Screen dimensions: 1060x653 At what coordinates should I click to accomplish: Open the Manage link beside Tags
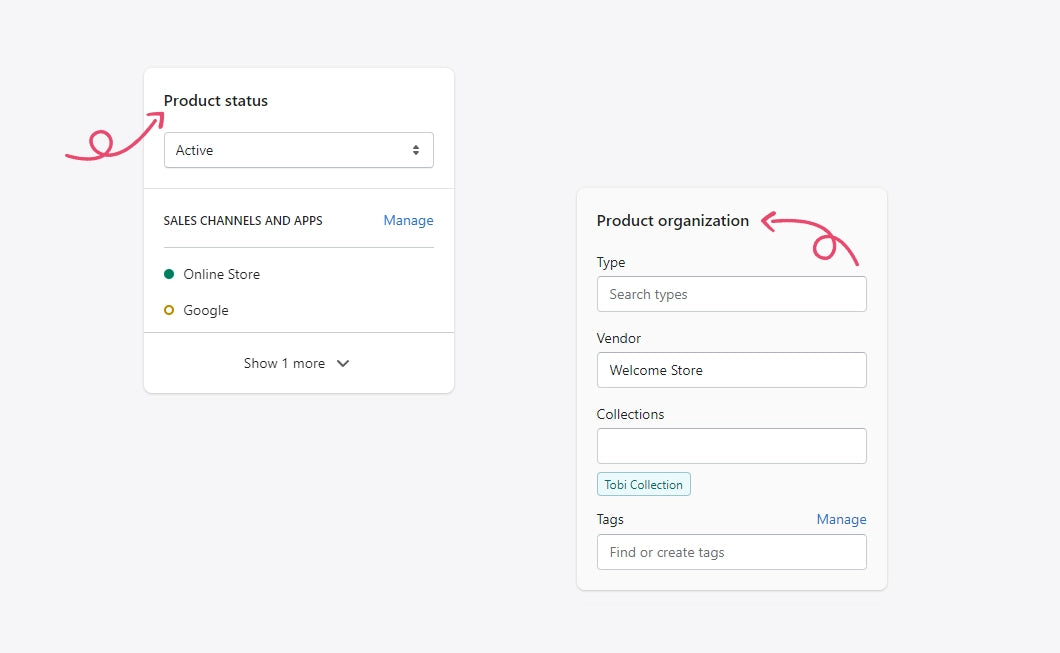point(841,519)
